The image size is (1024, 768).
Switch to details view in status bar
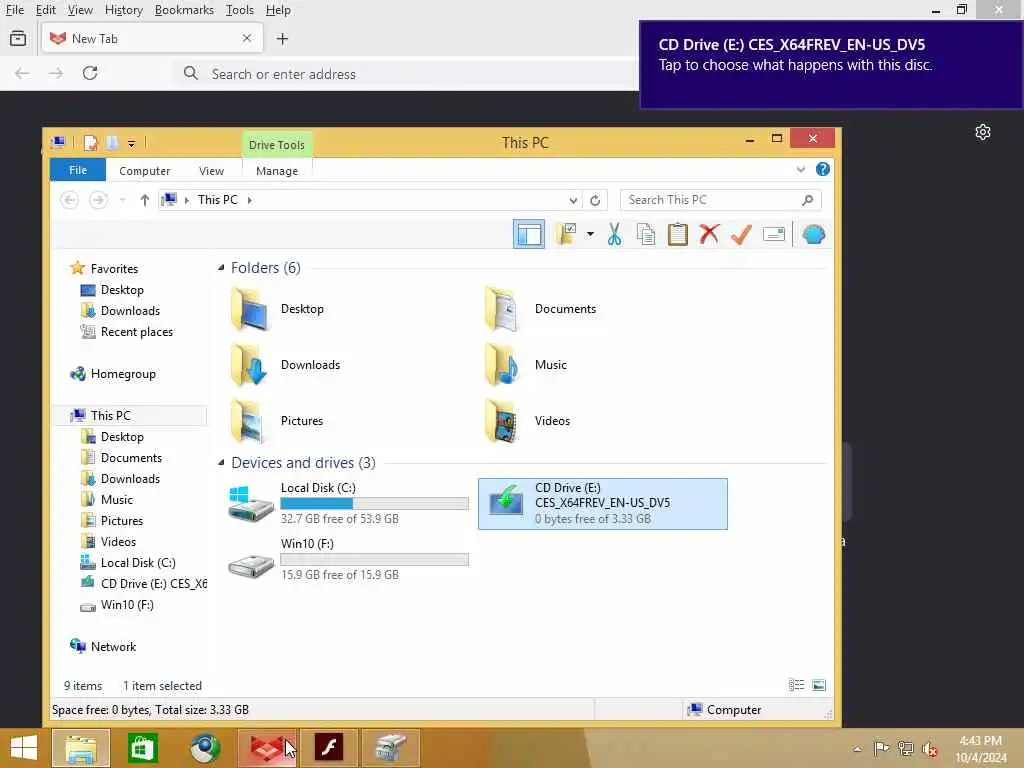(x=796, y=685)
